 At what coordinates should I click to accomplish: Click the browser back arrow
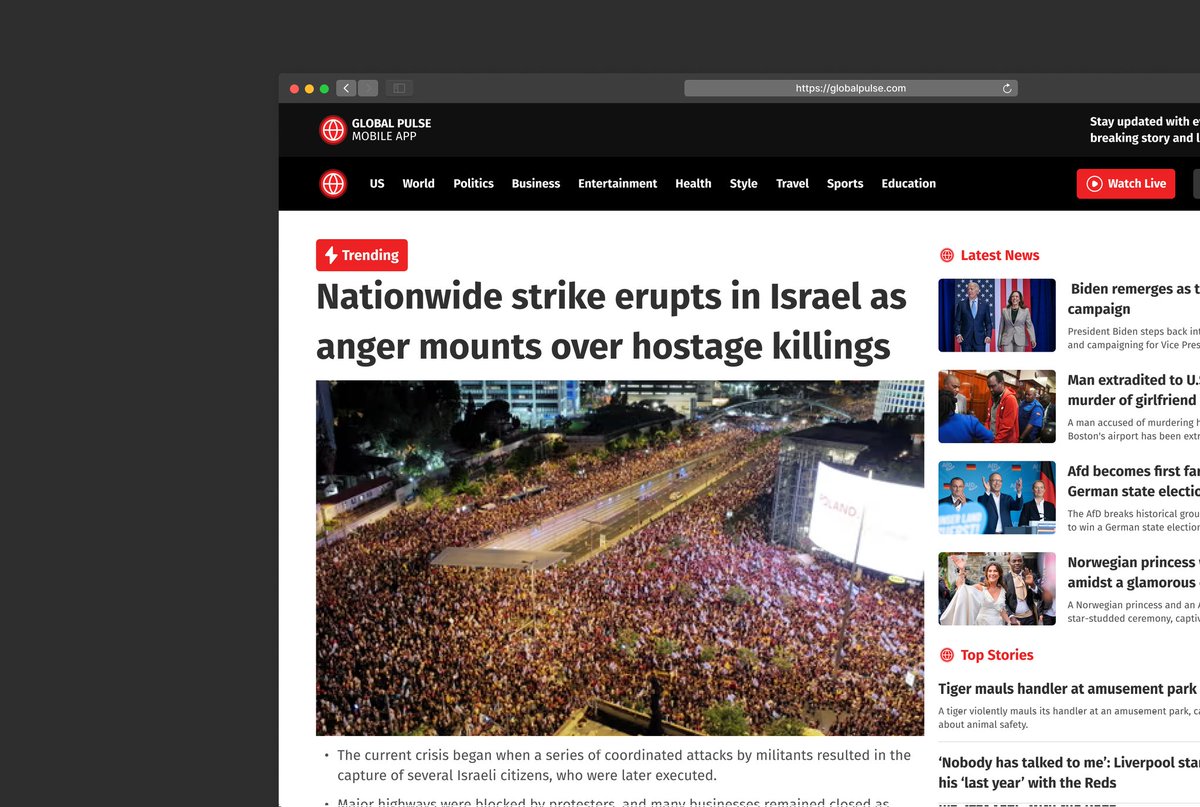pyautogui.click(x=346, y=88)
